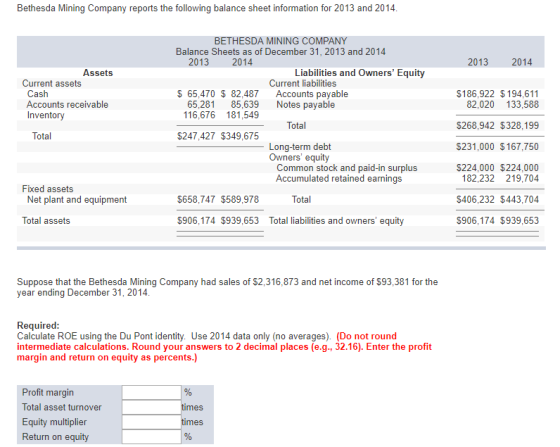Click the Inventory row label

pyautogui.click(x=46, y=115)
